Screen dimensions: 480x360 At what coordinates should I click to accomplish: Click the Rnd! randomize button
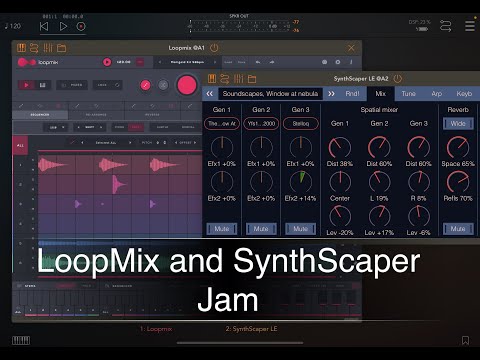coord(352,94)
